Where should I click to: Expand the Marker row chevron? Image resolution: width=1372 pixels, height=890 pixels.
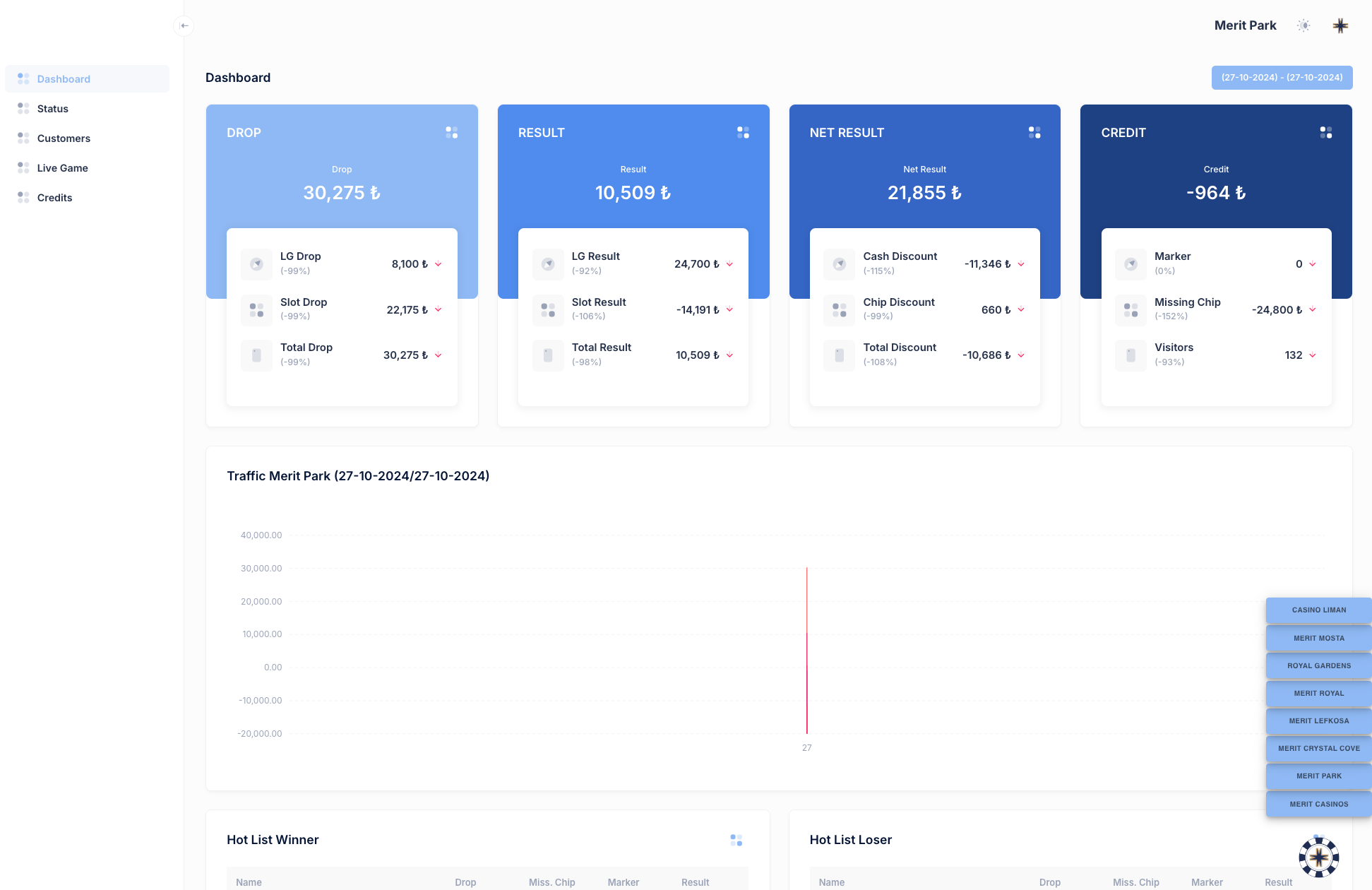tap(1313, 264)
